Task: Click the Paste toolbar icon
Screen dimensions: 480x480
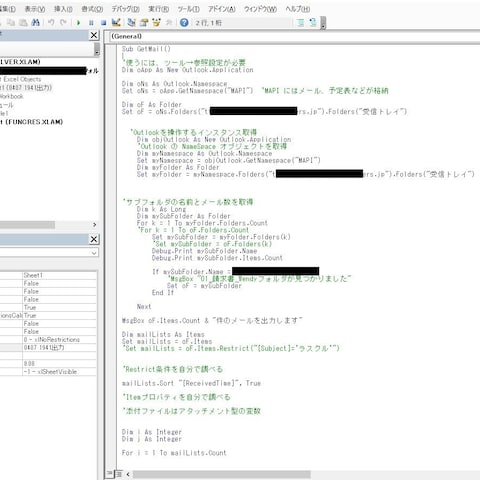Action: pos(23,23)
